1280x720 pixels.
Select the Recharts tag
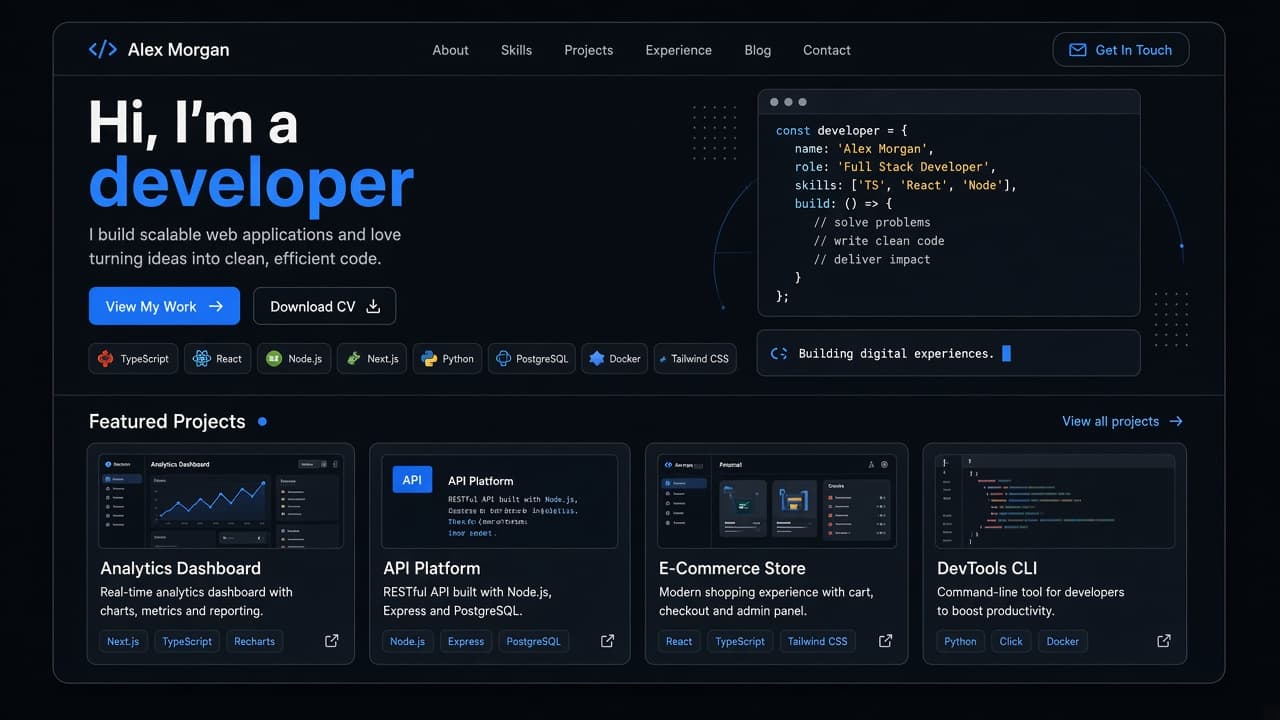point(254,641)
